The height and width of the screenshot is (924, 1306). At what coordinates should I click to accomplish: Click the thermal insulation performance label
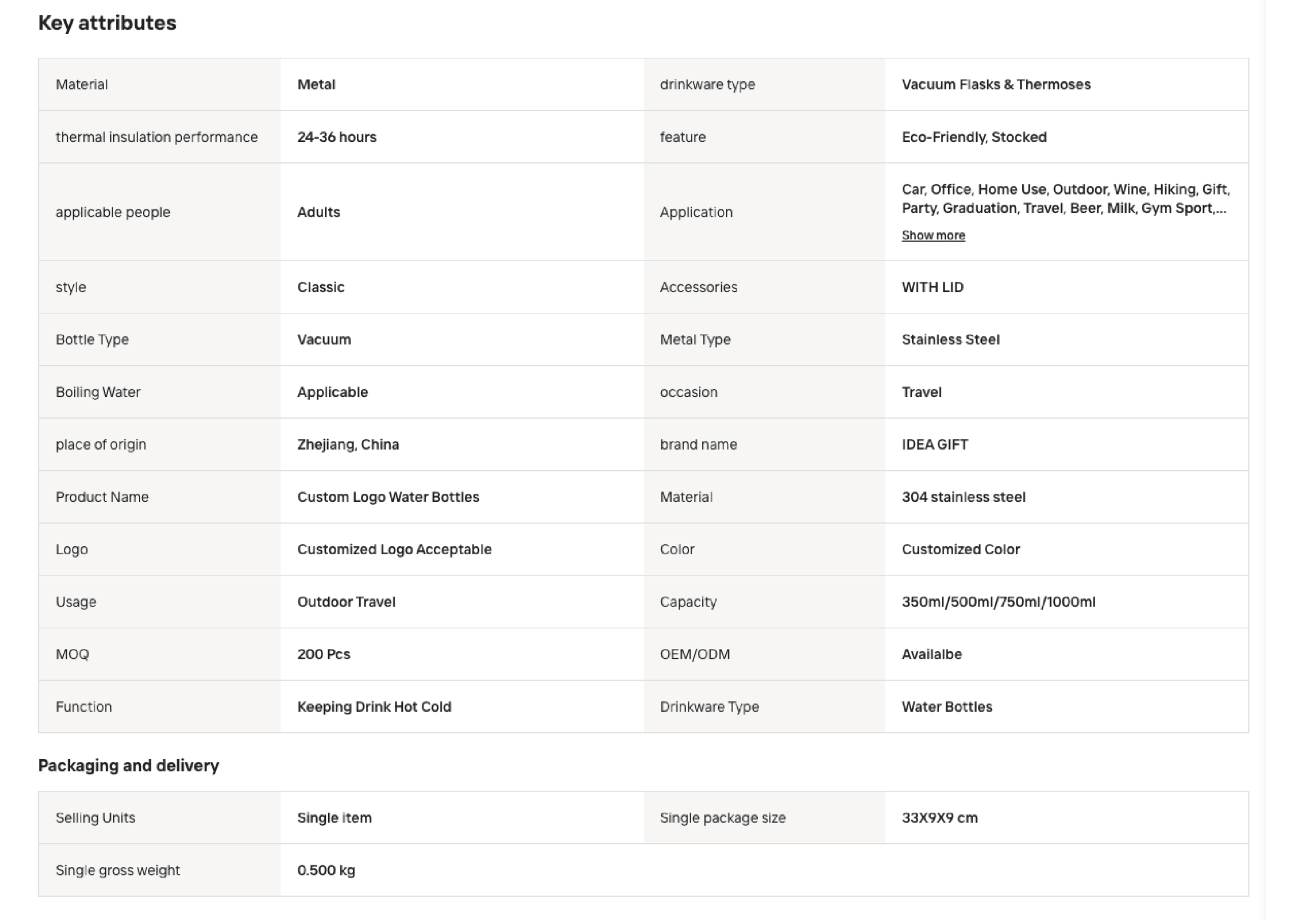tap(157, 137)
